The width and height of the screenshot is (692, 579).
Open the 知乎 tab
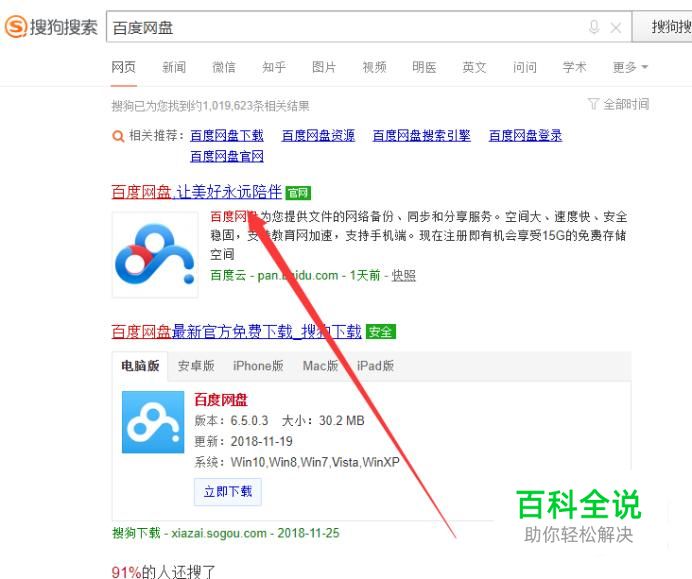point(274,68)
